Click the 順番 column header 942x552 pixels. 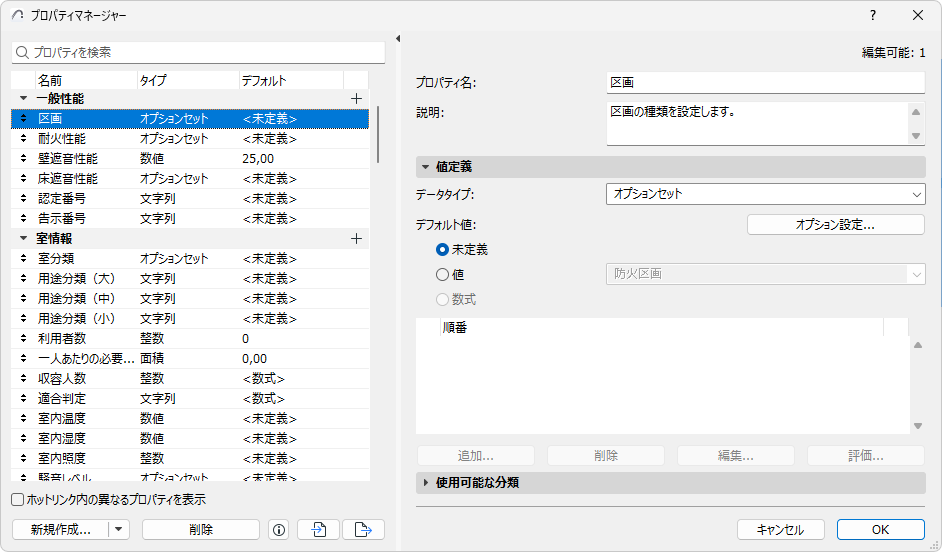pos(661,327)
